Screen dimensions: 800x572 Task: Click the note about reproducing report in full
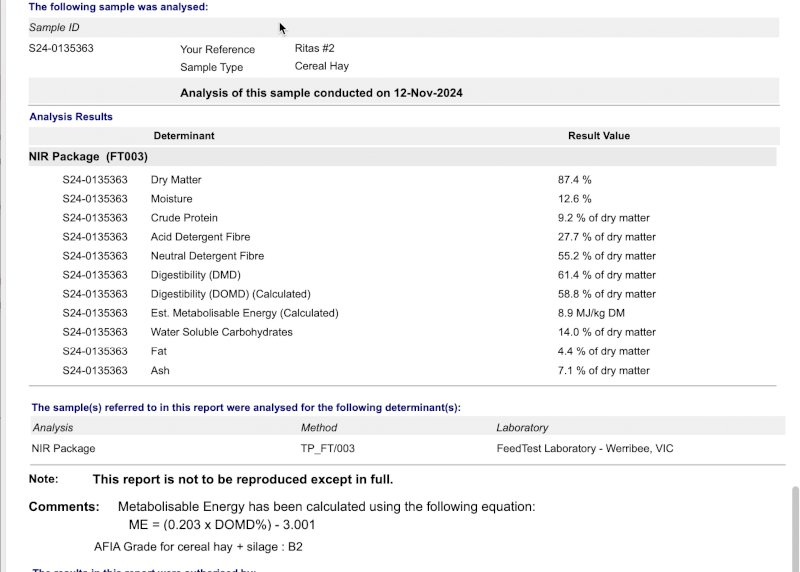[243, 480]
